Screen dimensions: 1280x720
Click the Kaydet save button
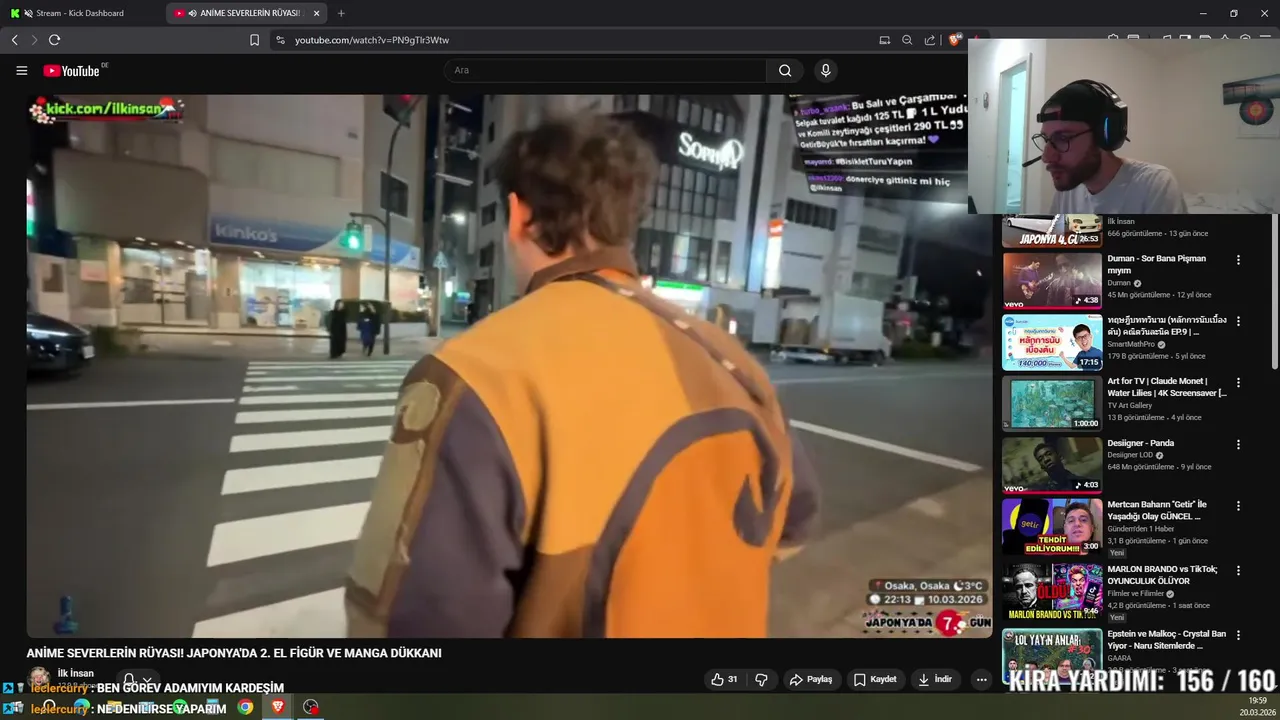tap(875, 679)
